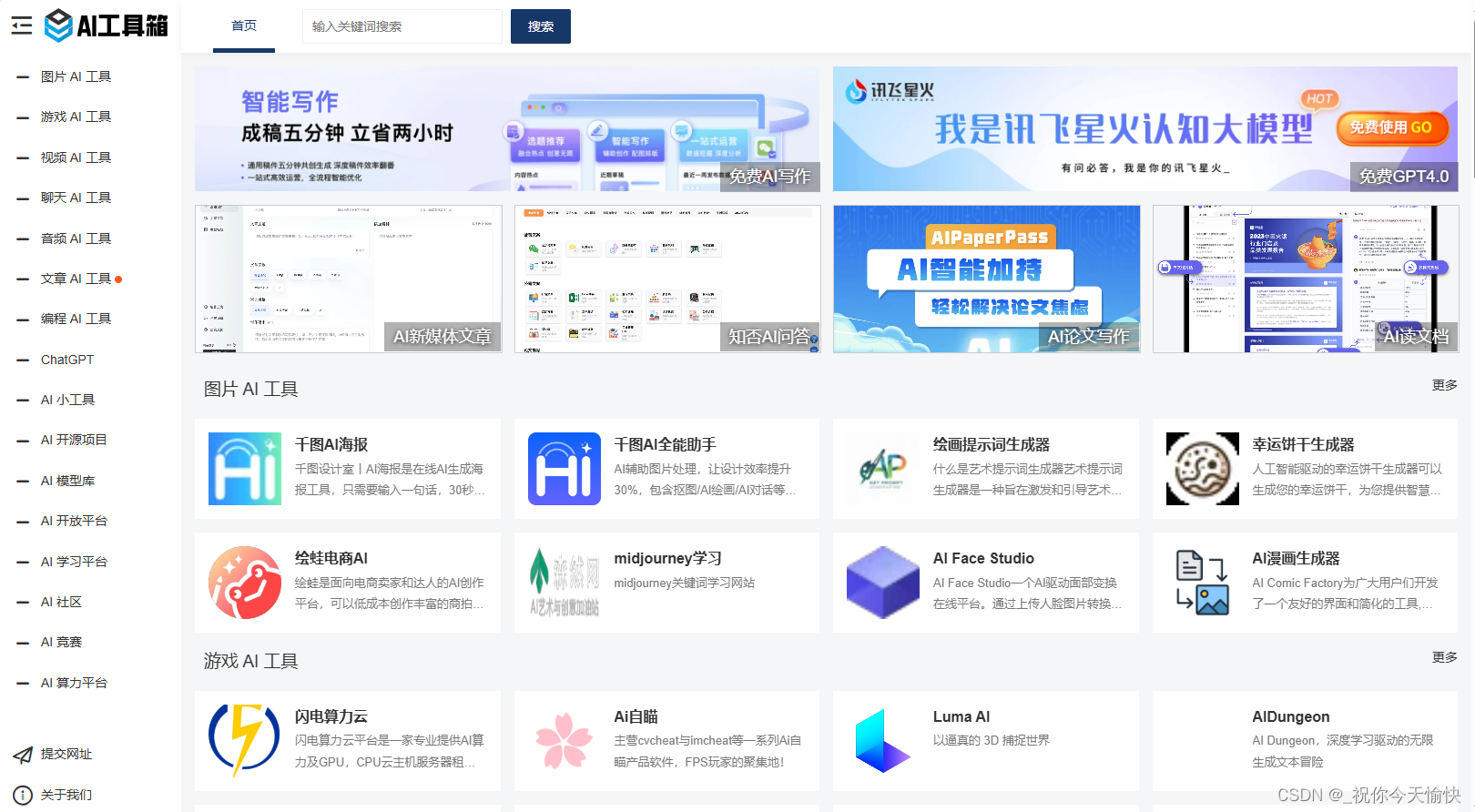Image resolution: width=1475 pixels, height=812 pixels.
Task: Open 聊天 AI 工具 in sidebar
Action: [x=76, y=198]
